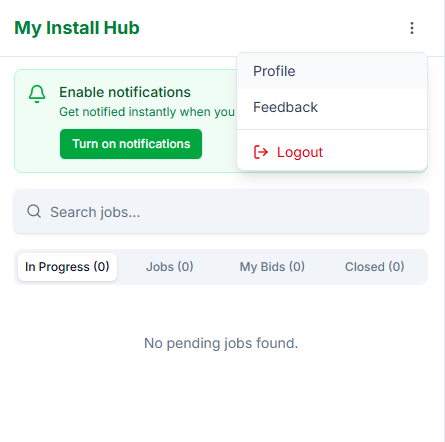Click the My Install Hub title
Image resolution: width=445 pixels, height=442 pixels.
pyautogui.click(x=77, y=28)
